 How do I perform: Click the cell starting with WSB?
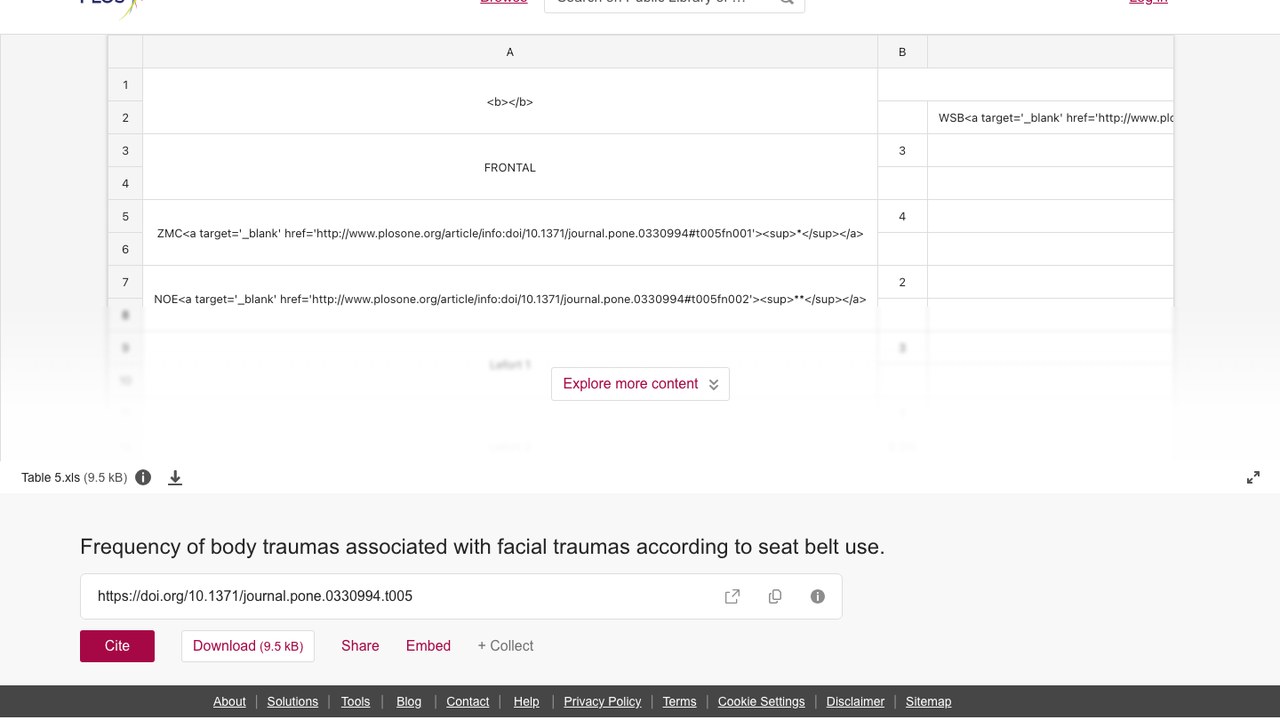(1050, 118)
